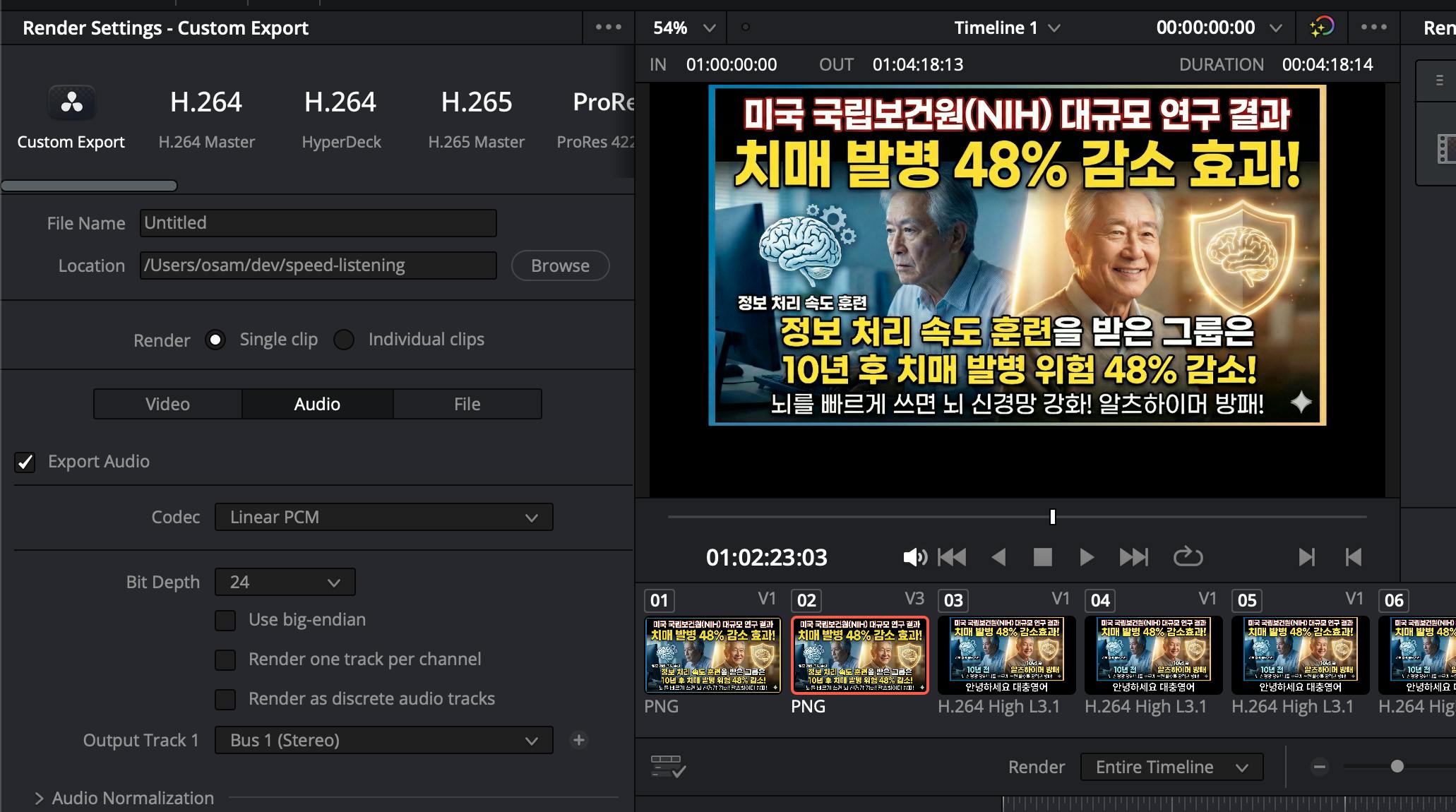Switch to the Video tab
Viewport: 1456px width, 812px height.
click(x=167, y=404)
